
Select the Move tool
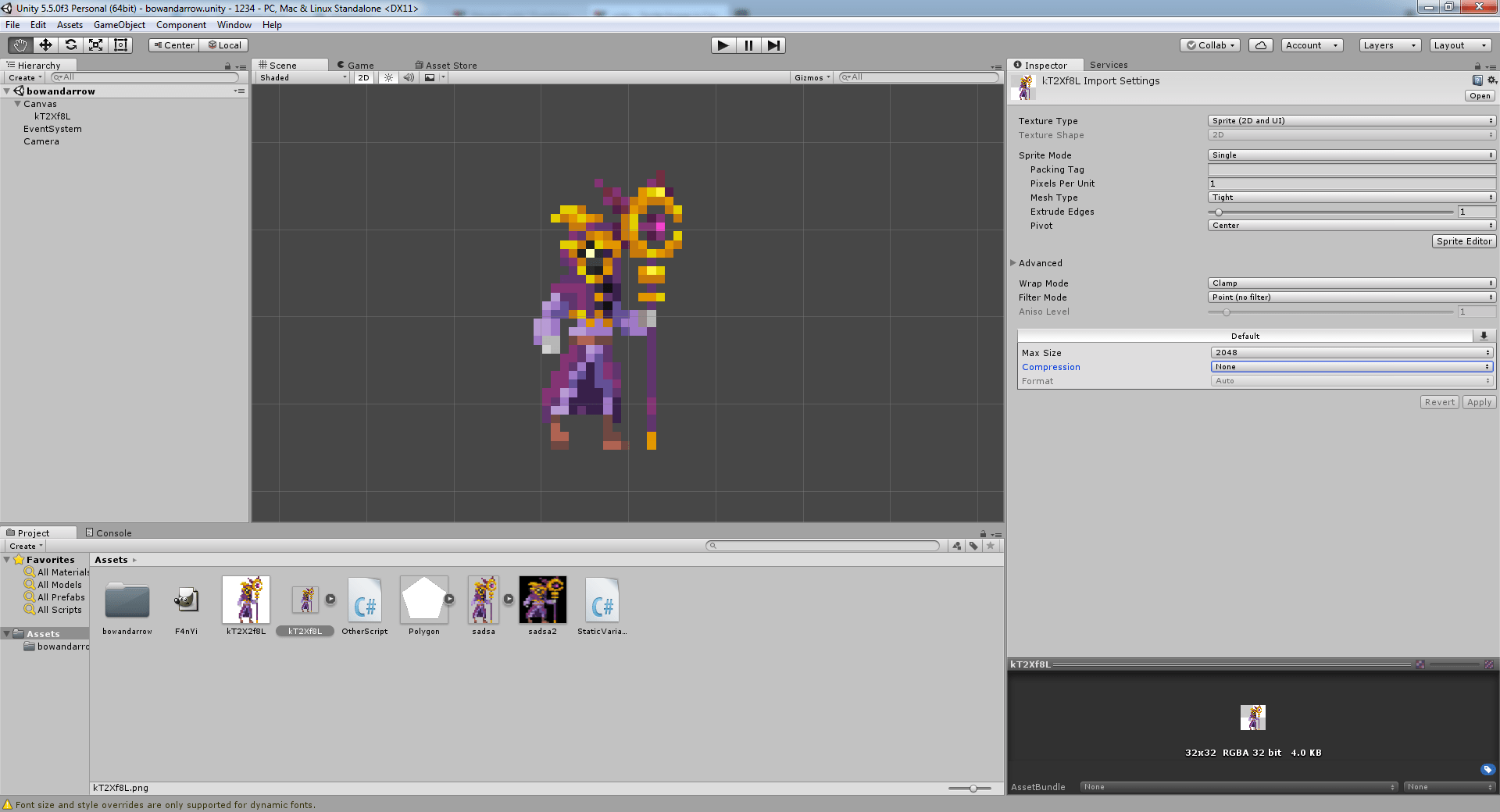tap(45, 45)
